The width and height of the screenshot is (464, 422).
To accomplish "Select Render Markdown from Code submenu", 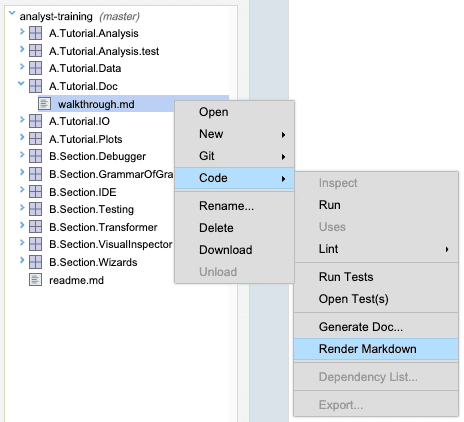I will click(376, 349).
